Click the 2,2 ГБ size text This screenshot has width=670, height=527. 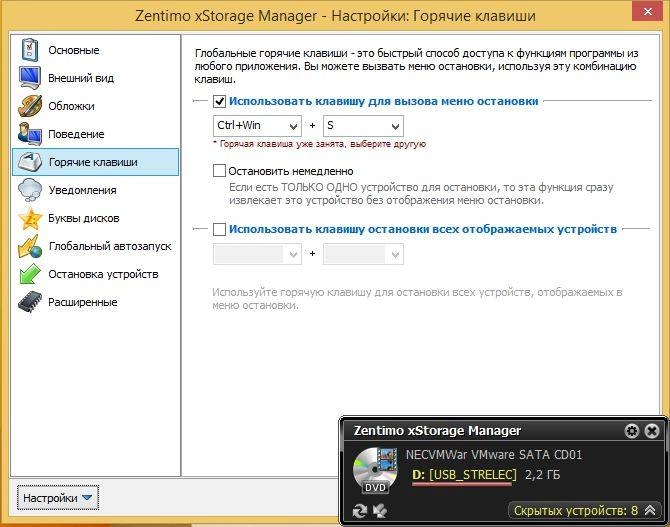click(542, 475)
